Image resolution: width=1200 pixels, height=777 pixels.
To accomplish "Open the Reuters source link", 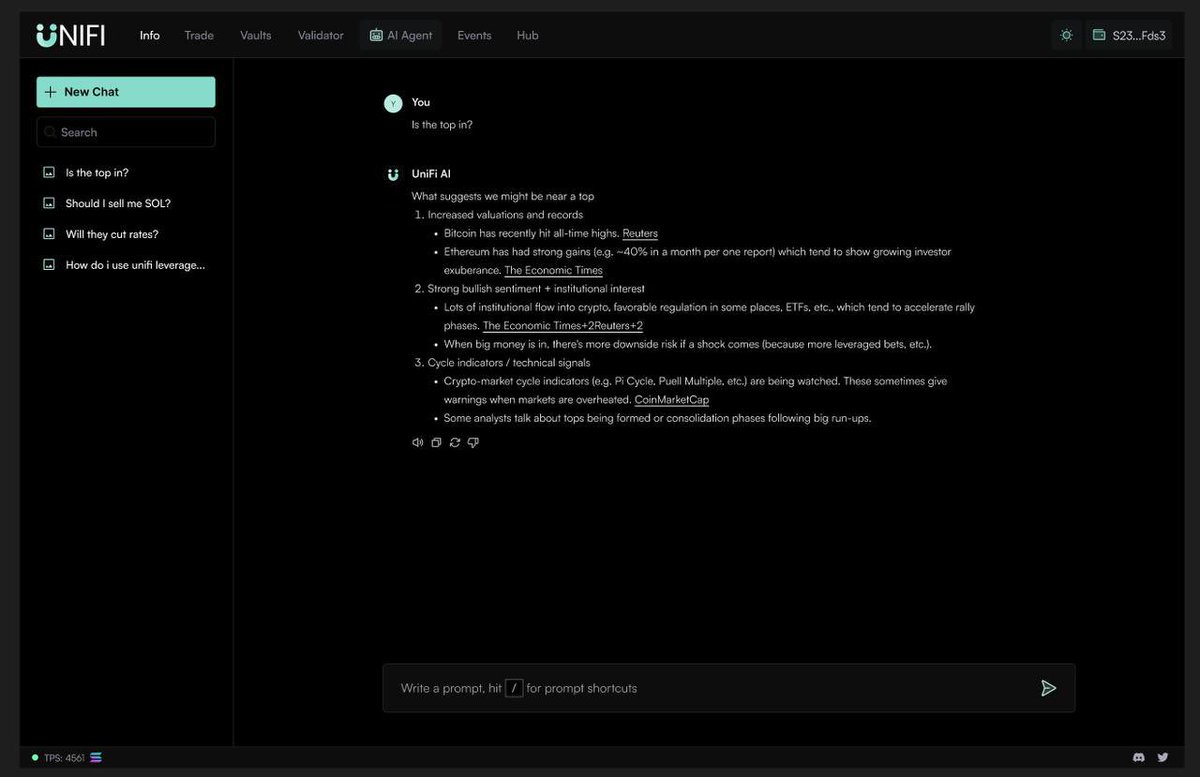I will tap(640, 233).
